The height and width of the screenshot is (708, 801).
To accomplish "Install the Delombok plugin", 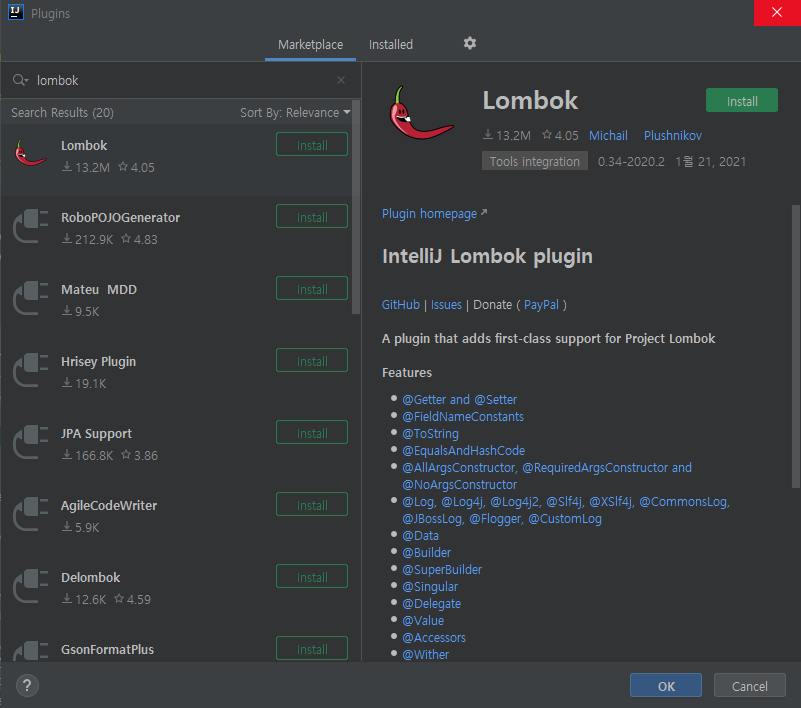I will (x=312, y=577).
